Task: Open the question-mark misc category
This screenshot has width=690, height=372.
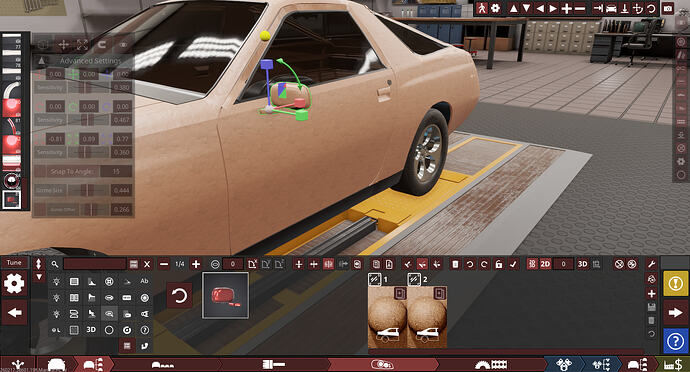Action: [x=144, y=330]
